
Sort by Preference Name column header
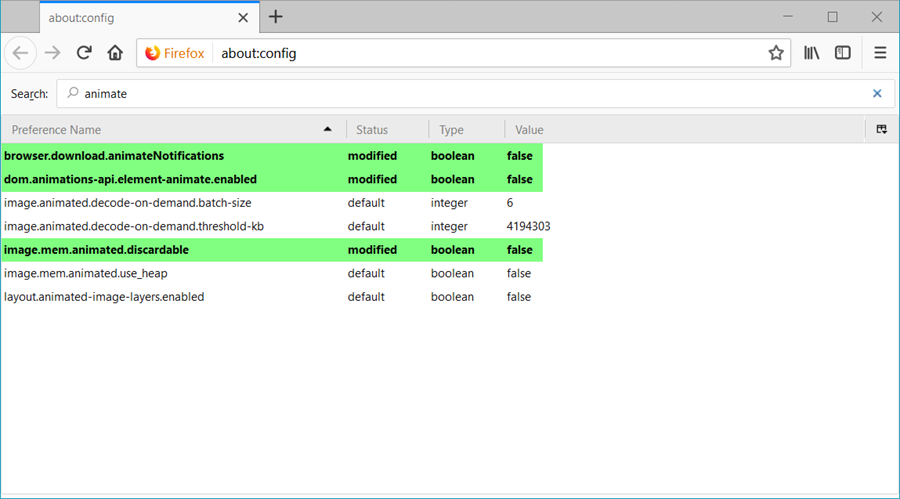pos(173,130)
